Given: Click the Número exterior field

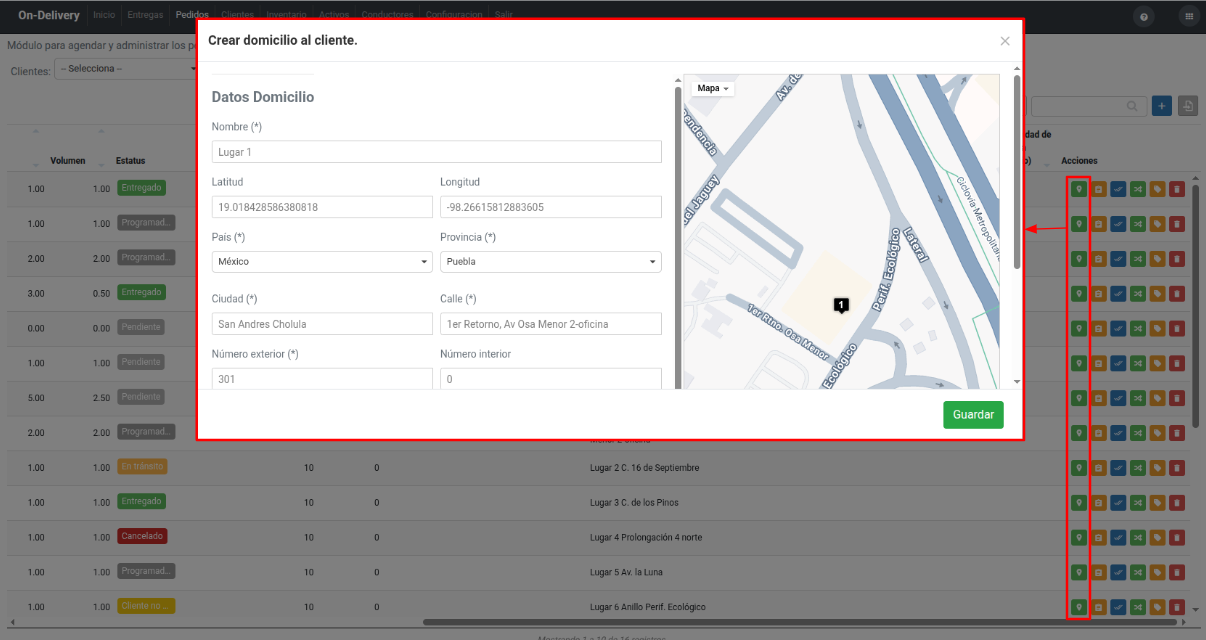Looking at the screenshot, I should [x=322, y=379].
